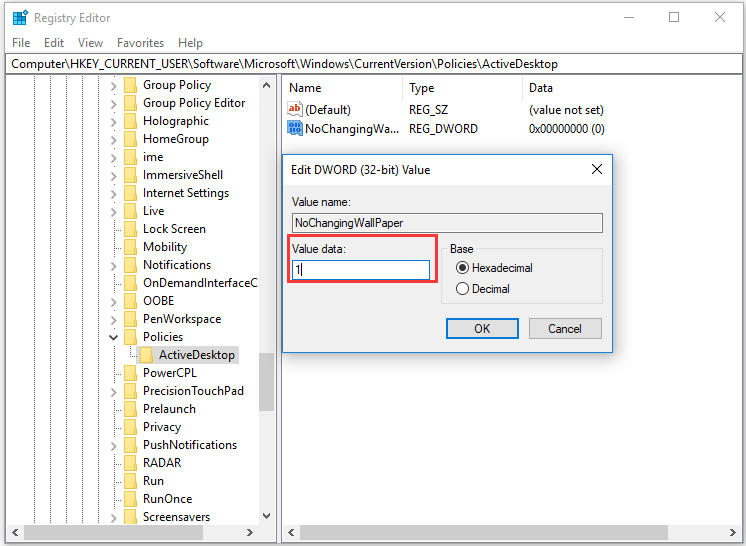Close the Edit DWORD dialog with X
Viewport: 746px width, 546px height.
pos(597,169)
